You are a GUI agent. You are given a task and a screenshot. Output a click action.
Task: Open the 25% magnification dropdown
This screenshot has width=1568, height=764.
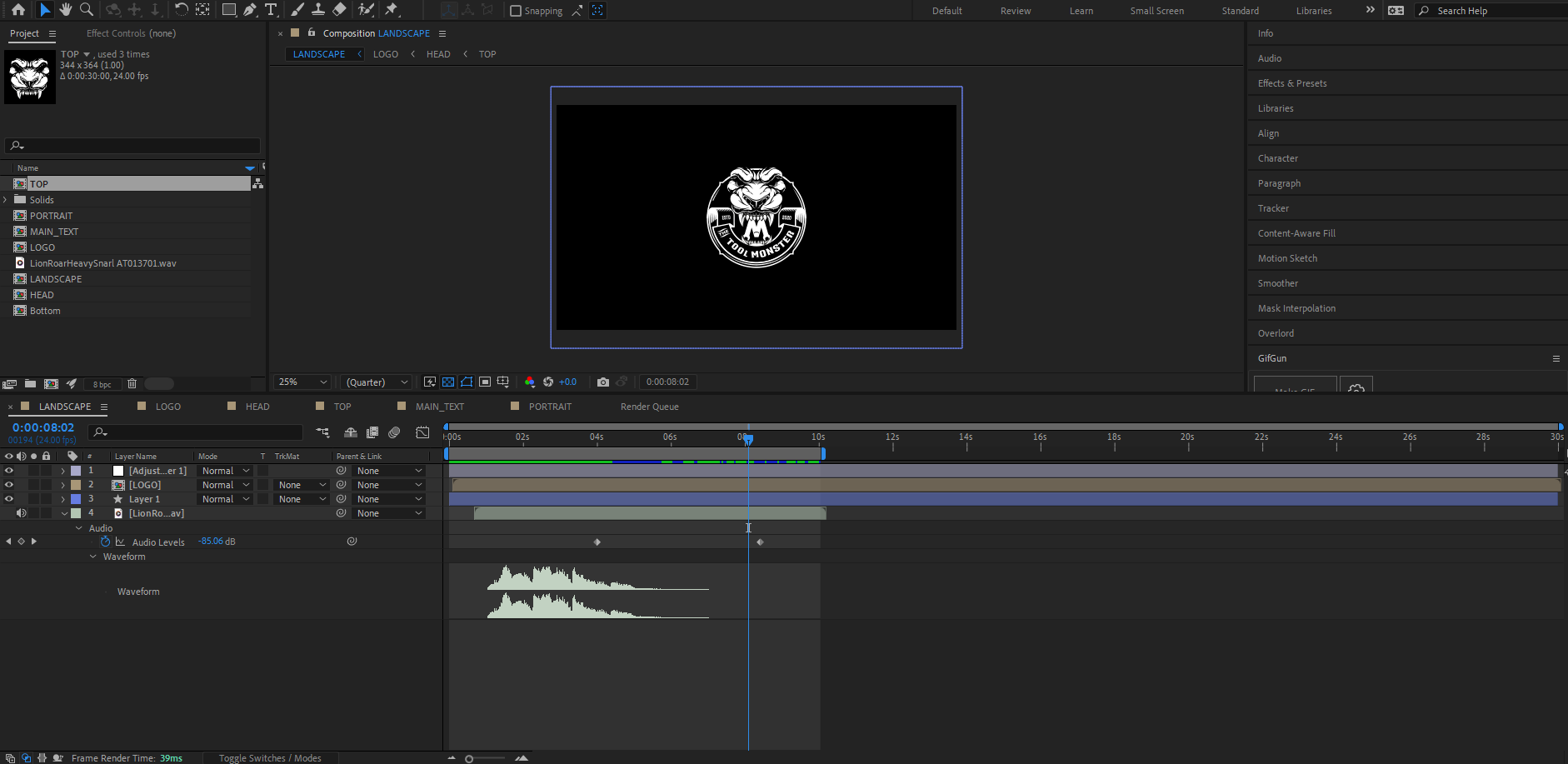[x=302, y=382]
